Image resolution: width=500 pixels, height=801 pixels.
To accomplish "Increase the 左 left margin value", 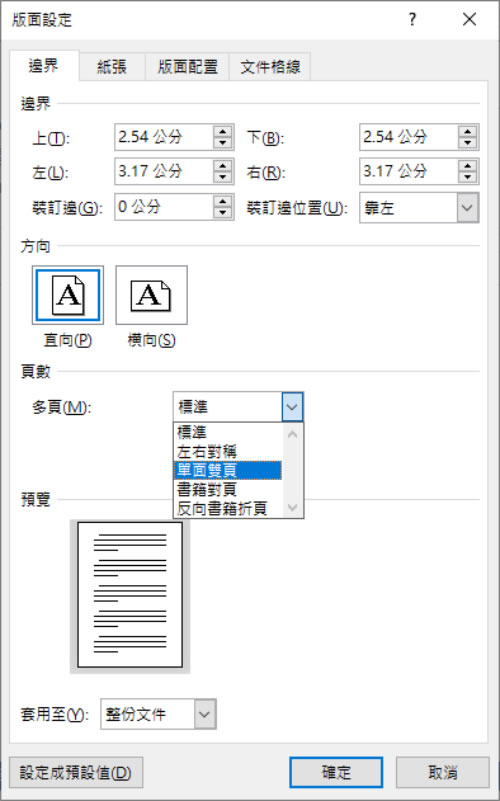I will pyautogui.click(x=222, y=166).
